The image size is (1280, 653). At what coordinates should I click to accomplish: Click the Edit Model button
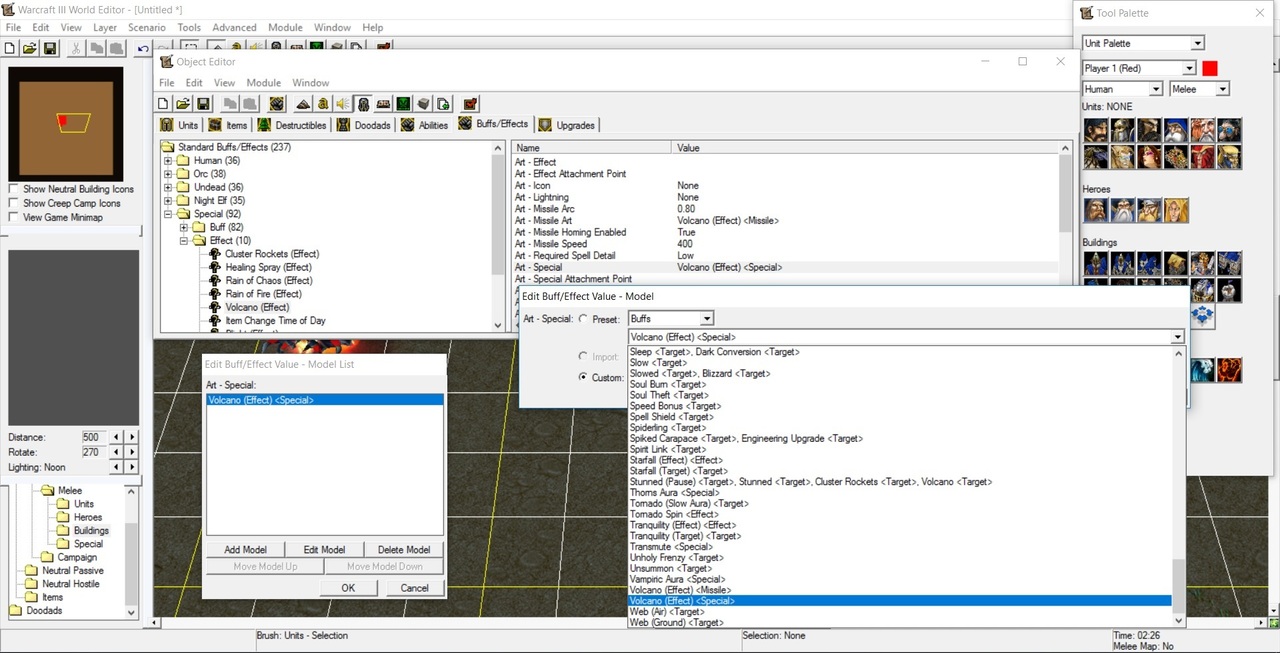click(324, 550)
